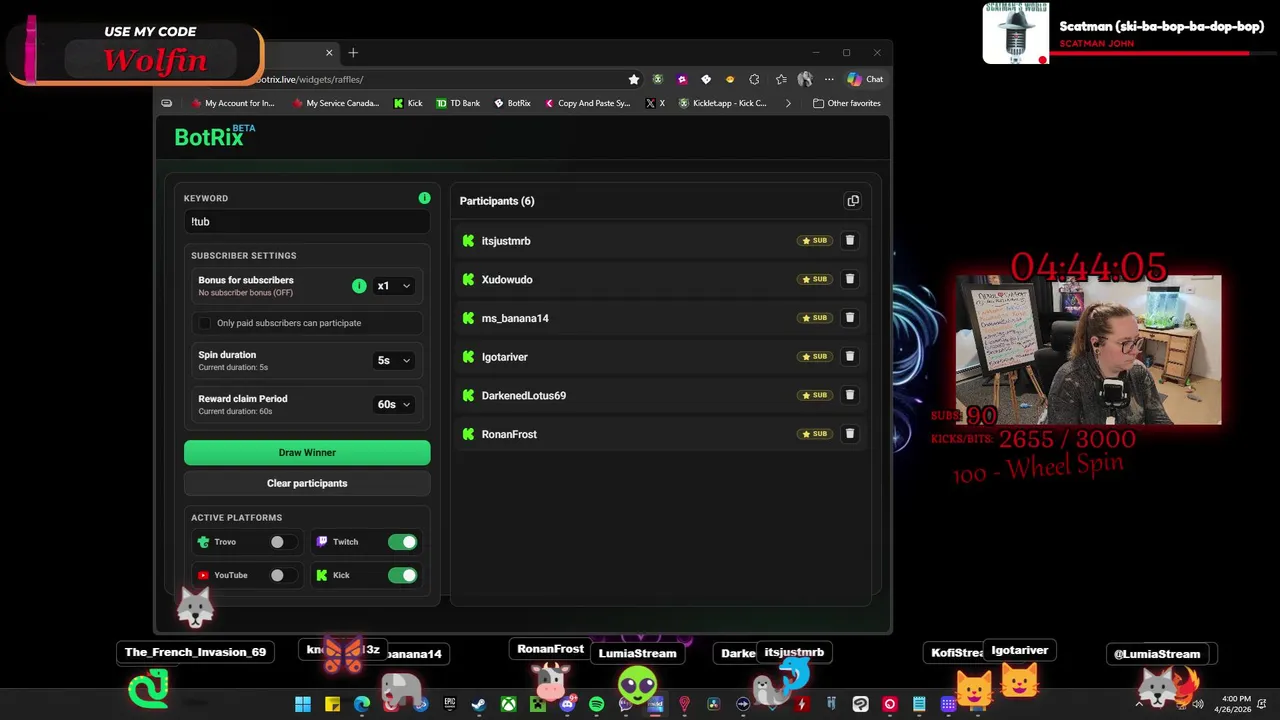Open browser extensions puzzle icon
The image size is (1280, 720).
coord(754,79)
